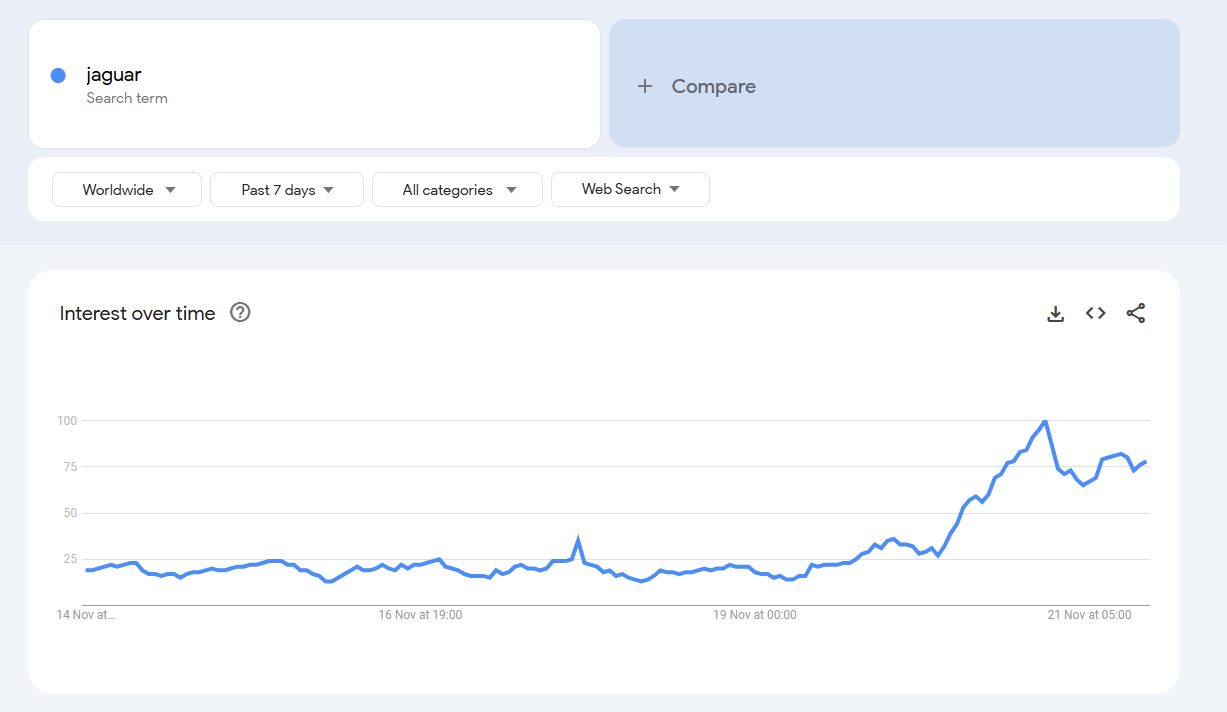
Task: Click the 16 Nov at 19:00 label
Action: [x=420, y=615]
